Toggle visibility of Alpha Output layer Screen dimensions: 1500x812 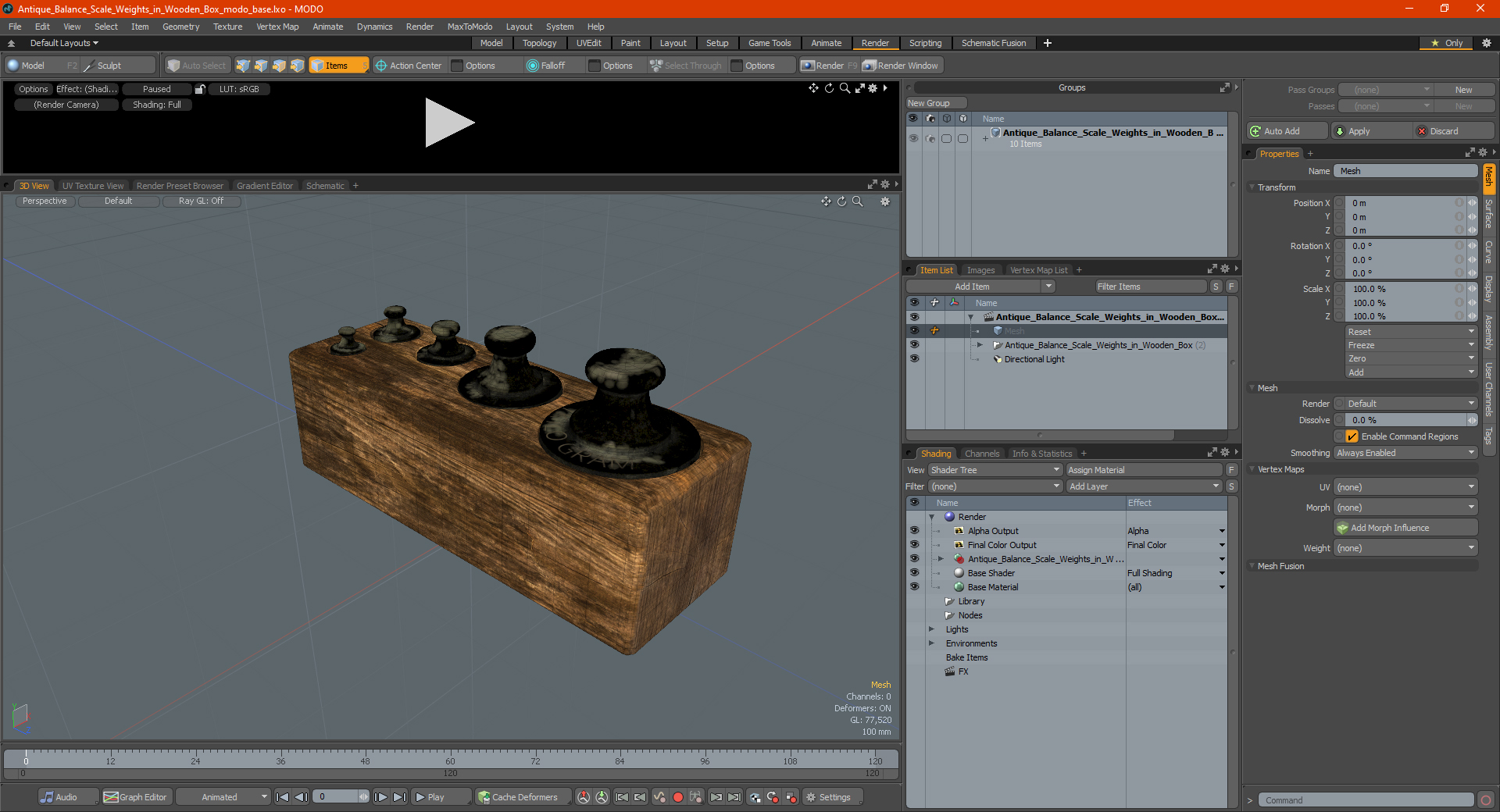pos(914,531)
